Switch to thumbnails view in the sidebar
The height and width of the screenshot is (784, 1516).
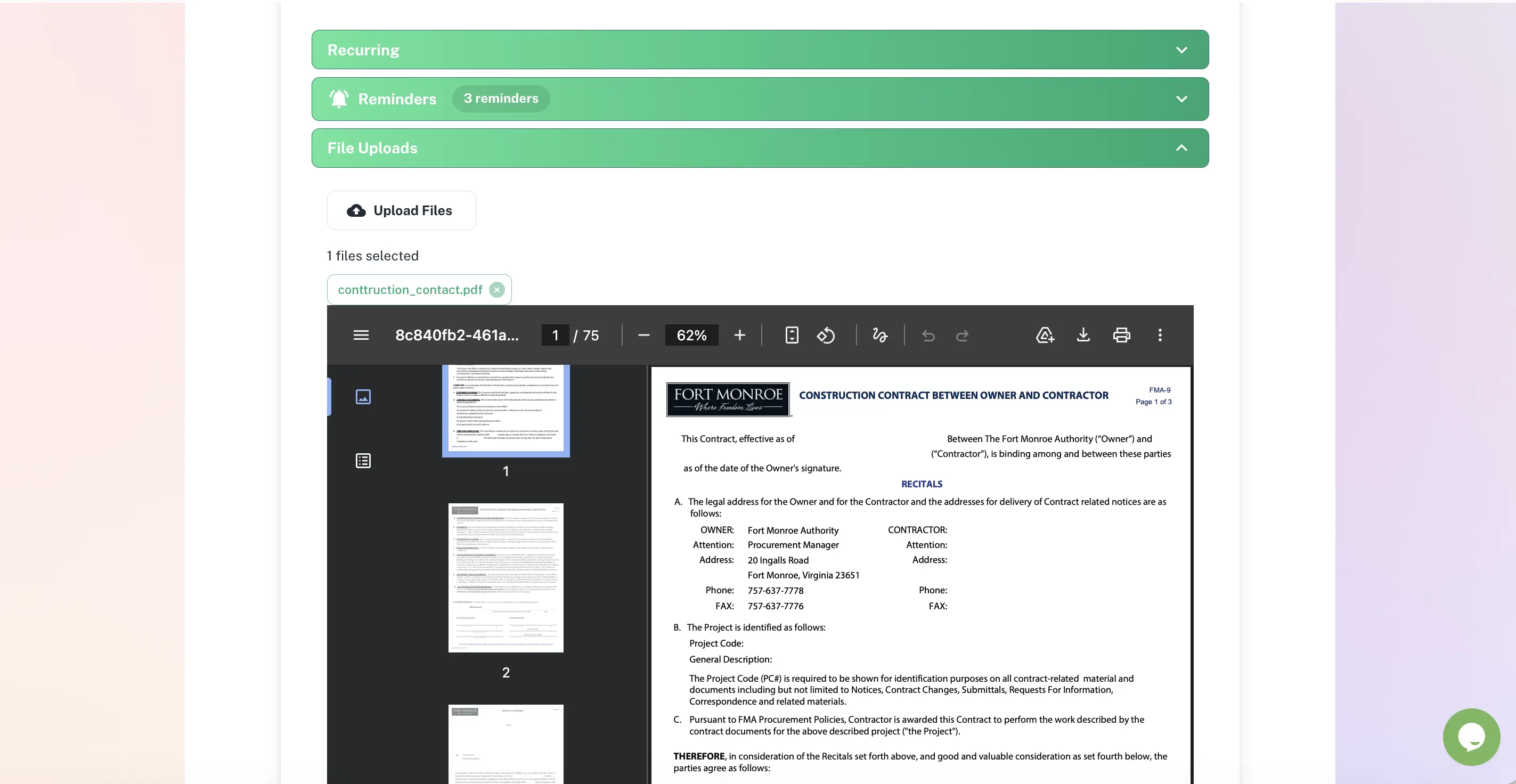[363, 397]
